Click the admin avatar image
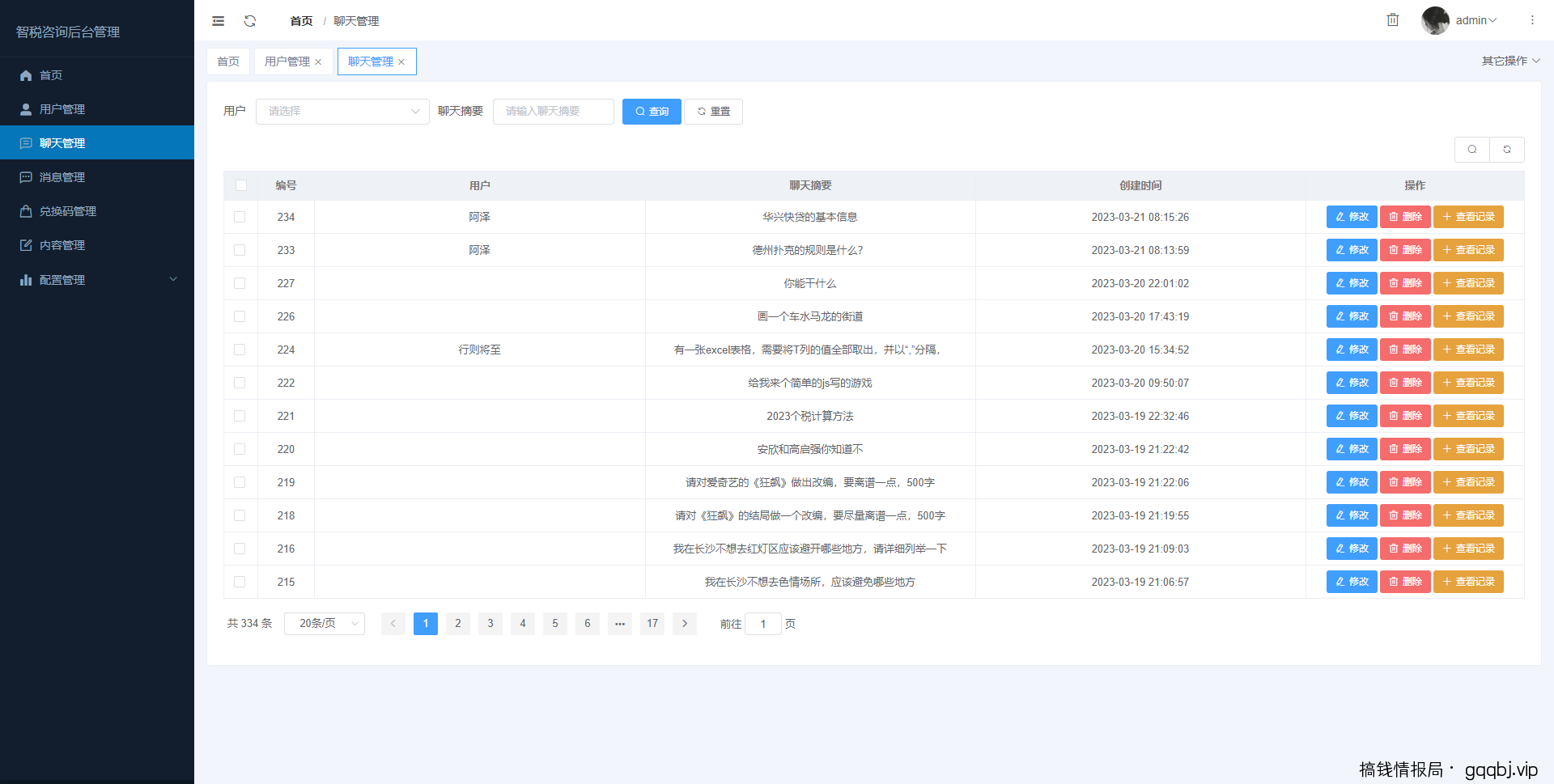1554x784 pixels. point(1435,20)
